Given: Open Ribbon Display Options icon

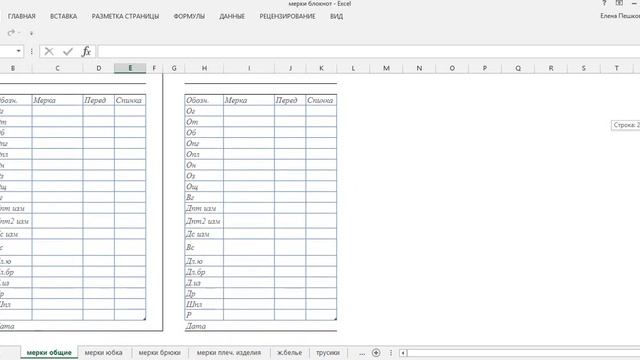Looking at the screenshot, I should point(619,3).
